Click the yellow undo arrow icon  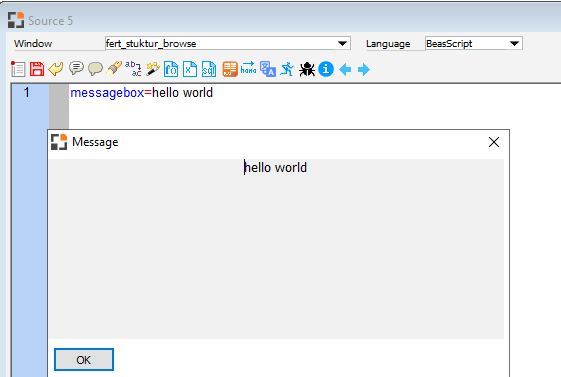point(56,69)
